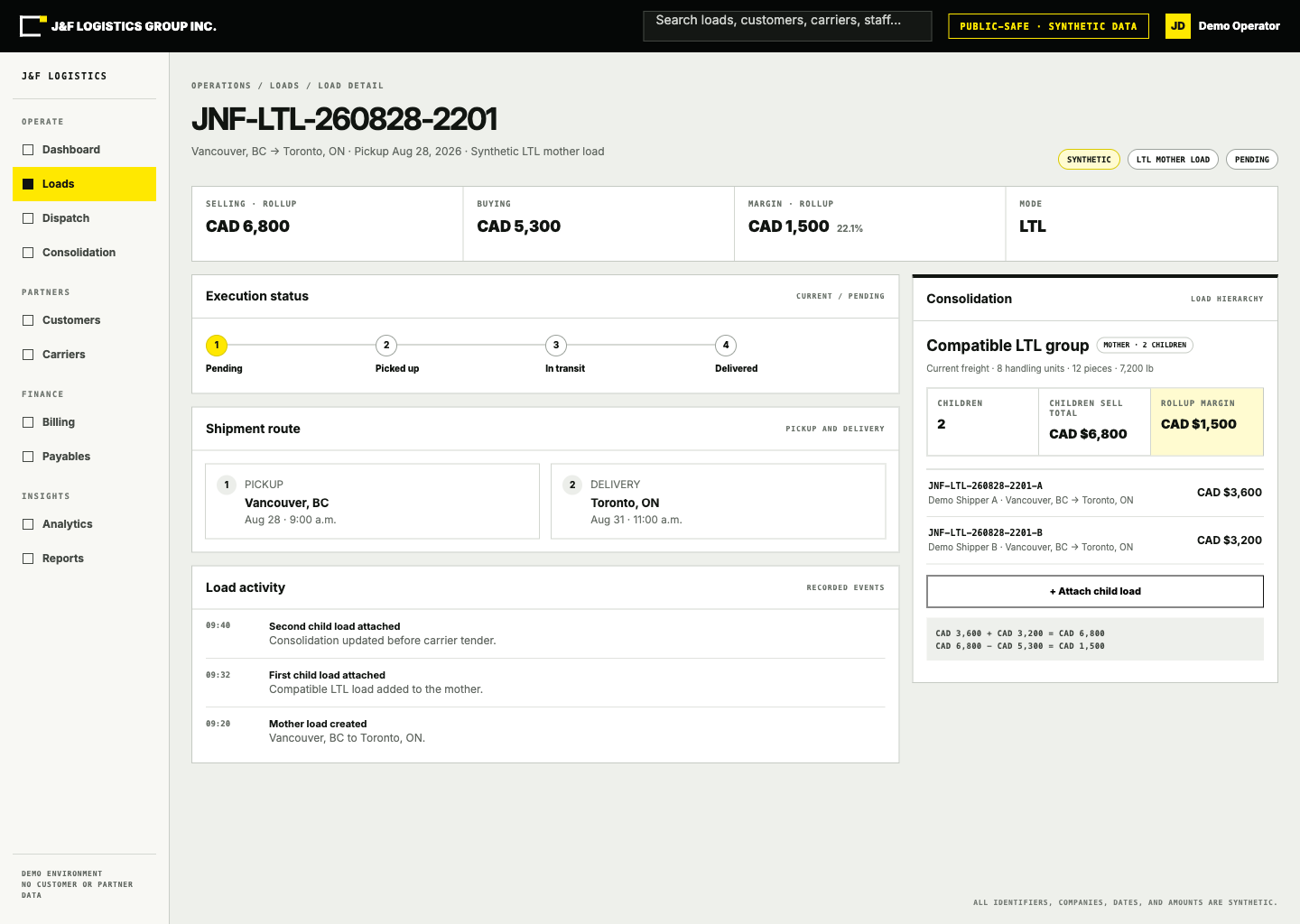Click the Analytics sidebar icon
This screenshot has height=924, width=1300.
pyautogui.click(x=28, y=524)
